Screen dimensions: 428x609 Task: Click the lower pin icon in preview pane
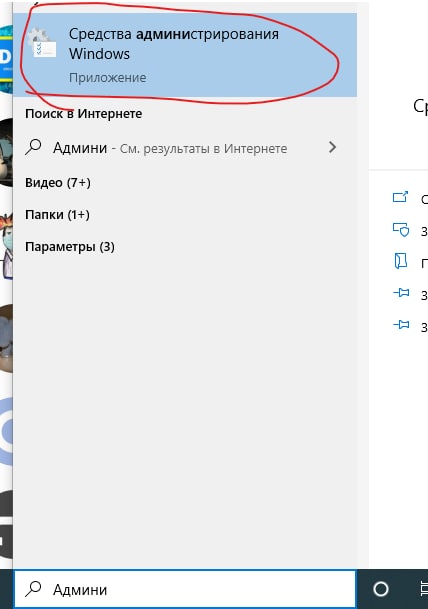point(401,324)
